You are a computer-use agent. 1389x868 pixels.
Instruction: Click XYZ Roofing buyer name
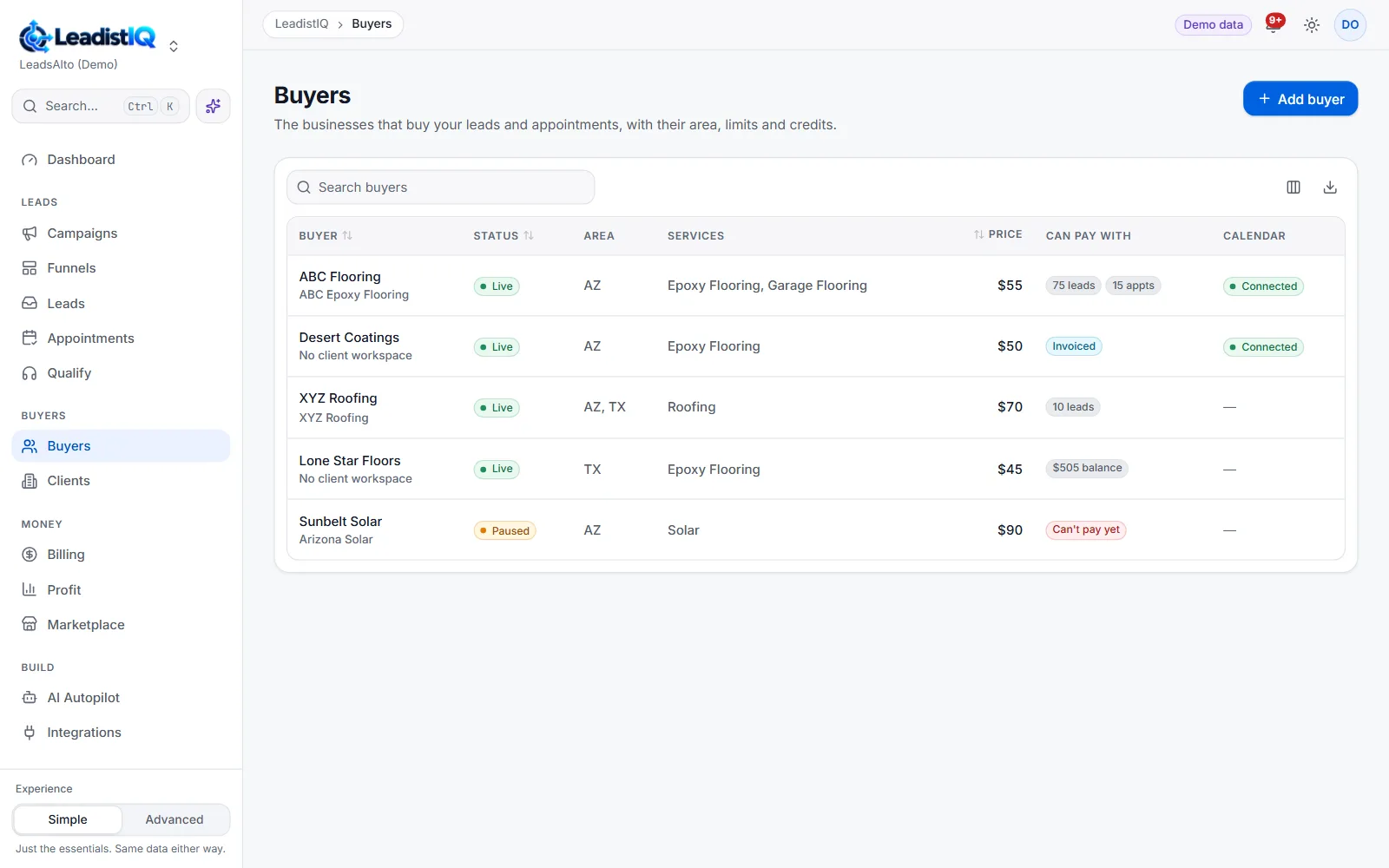pos(338,398)
